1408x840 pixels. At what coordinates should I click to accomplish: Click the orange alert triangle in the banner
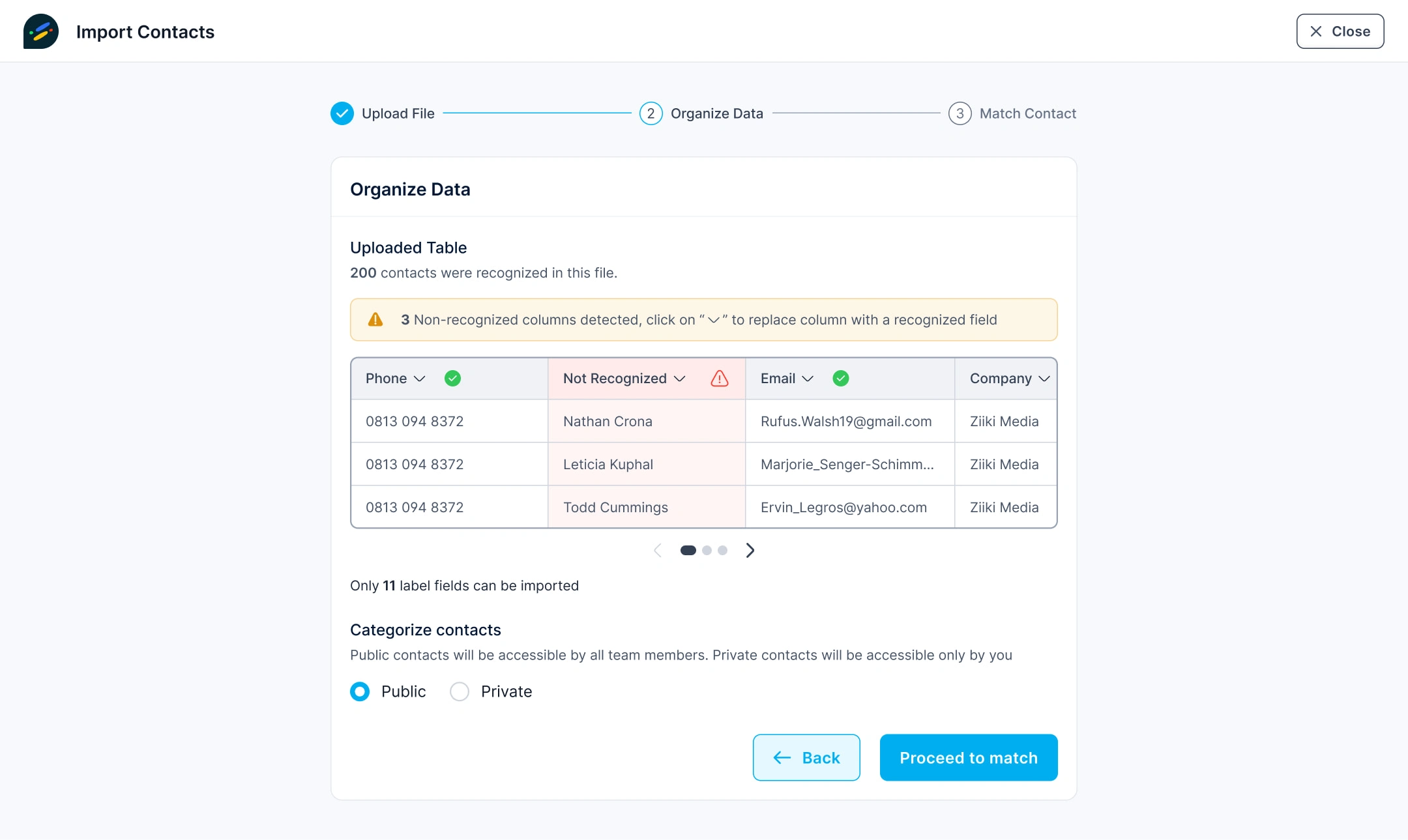375,320
